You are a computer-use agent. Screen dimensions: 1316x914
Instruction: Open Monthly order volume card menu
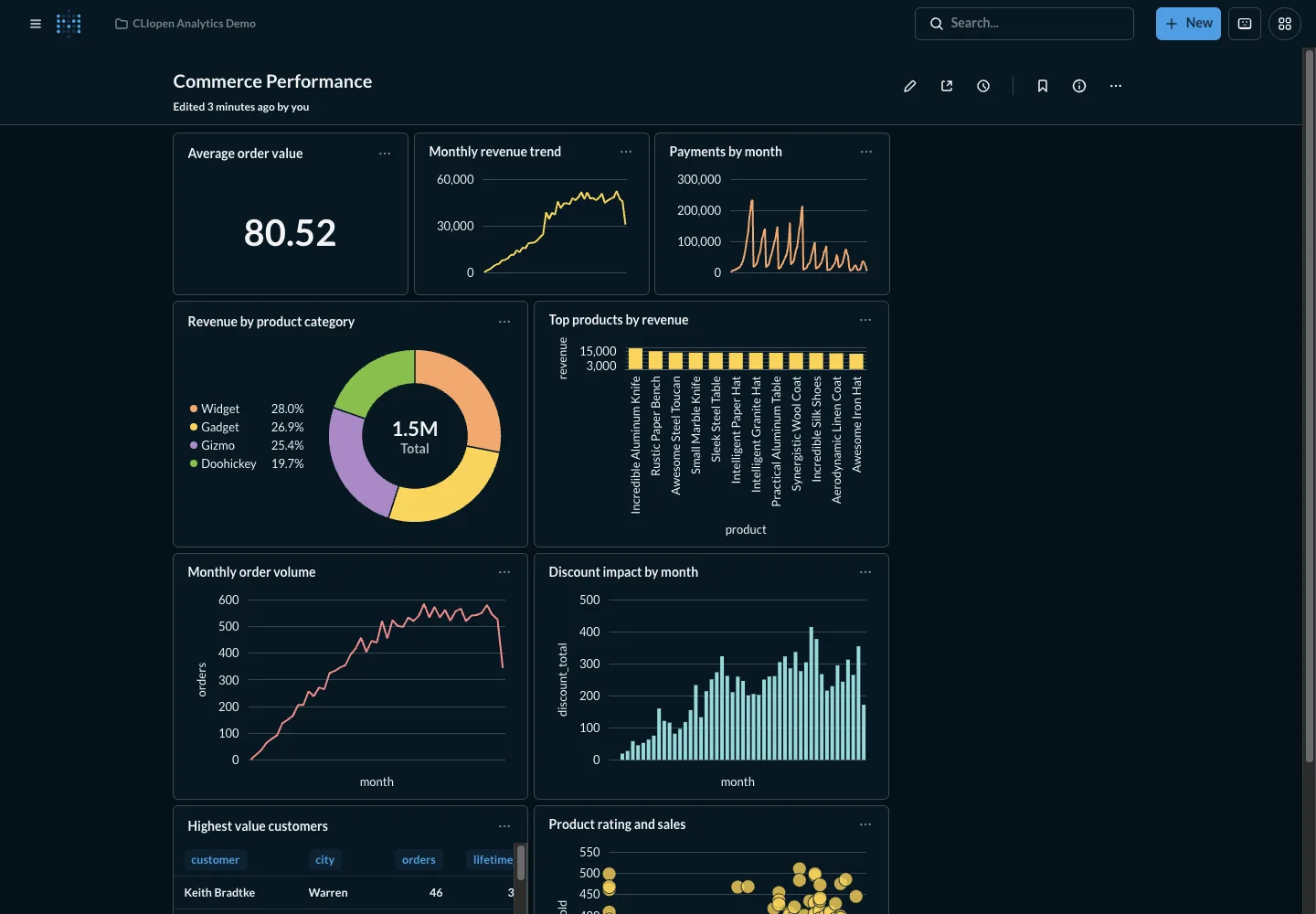[x=504, y=572]
